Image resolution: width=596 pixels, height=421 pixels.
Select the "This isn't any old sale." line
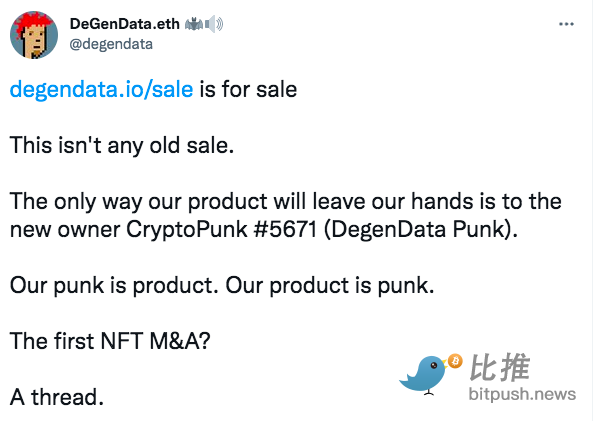[x=122, y=146]
